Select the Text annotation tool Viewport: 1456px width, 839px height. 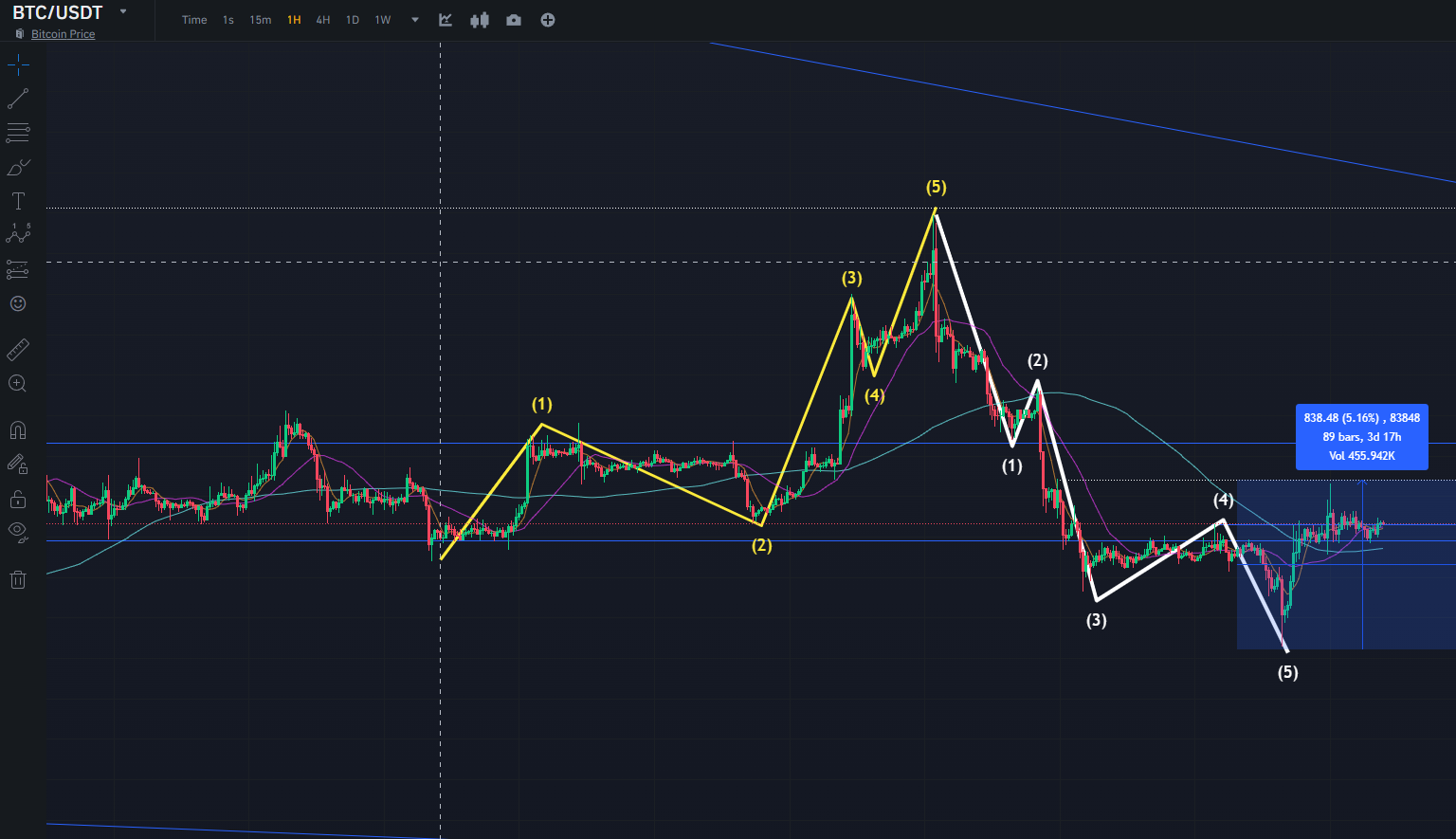[18, 201]
